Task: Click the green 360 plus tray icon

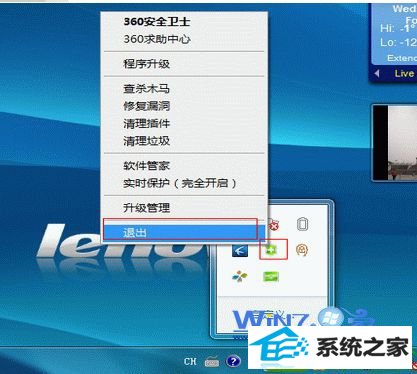Action: (271, 250)
